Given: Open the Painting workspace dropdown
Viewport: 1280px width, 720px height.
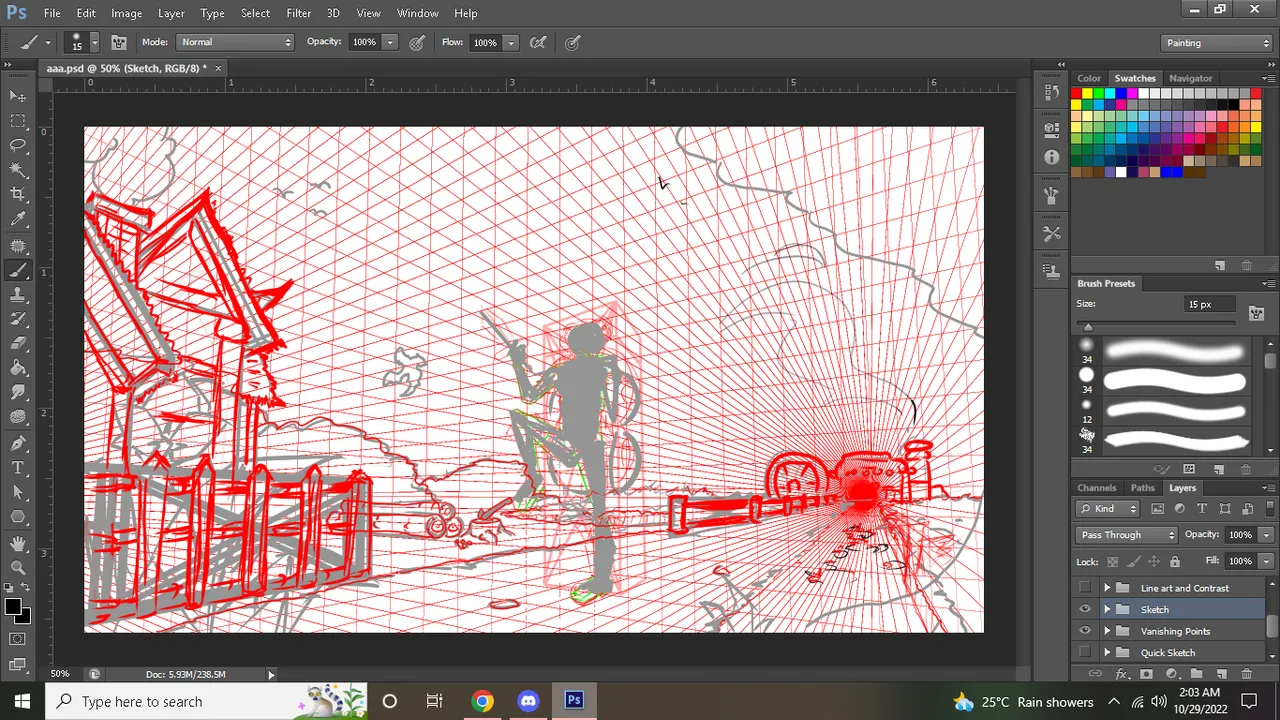Looking at the screenshot, I should [x=1217, y=43].
